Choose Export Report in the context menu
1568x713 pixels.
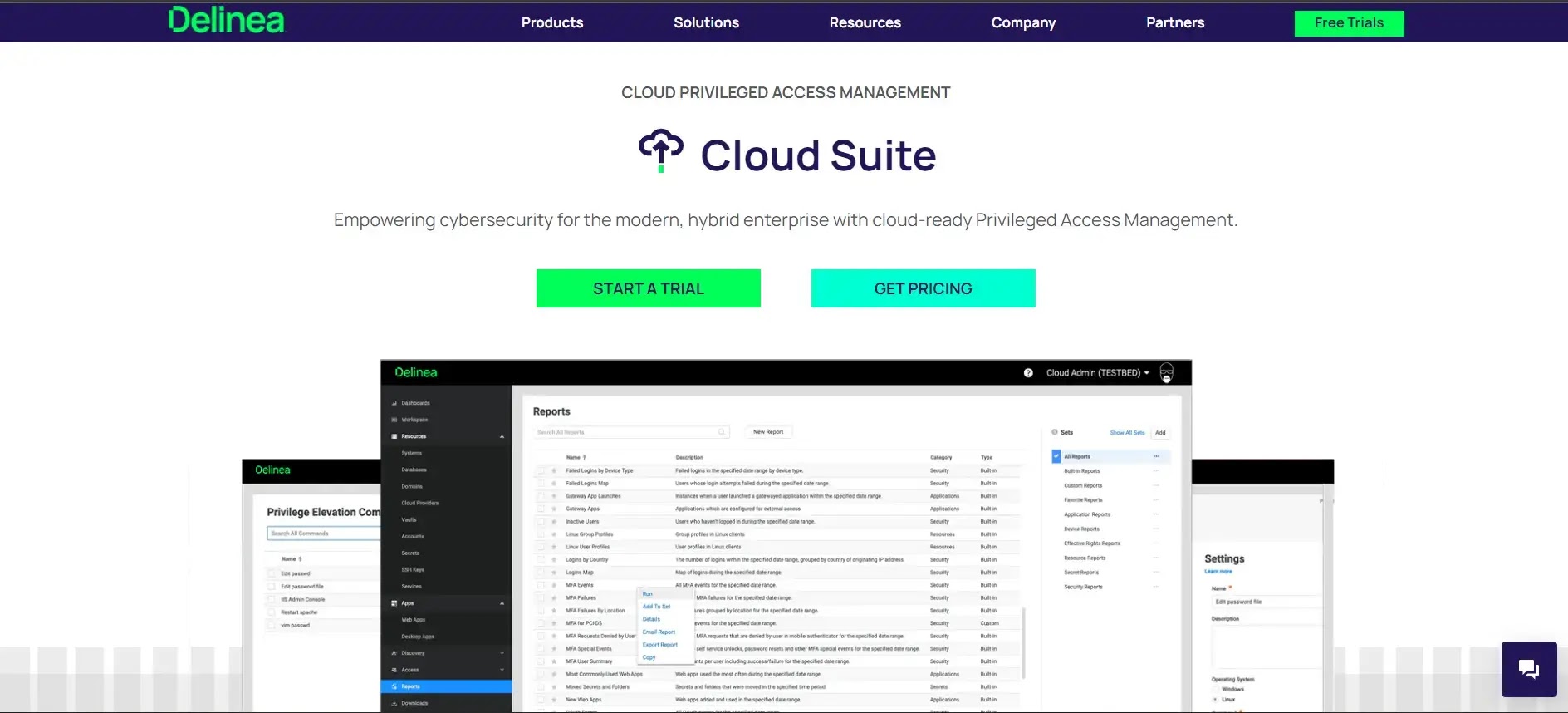click(660, 645)
